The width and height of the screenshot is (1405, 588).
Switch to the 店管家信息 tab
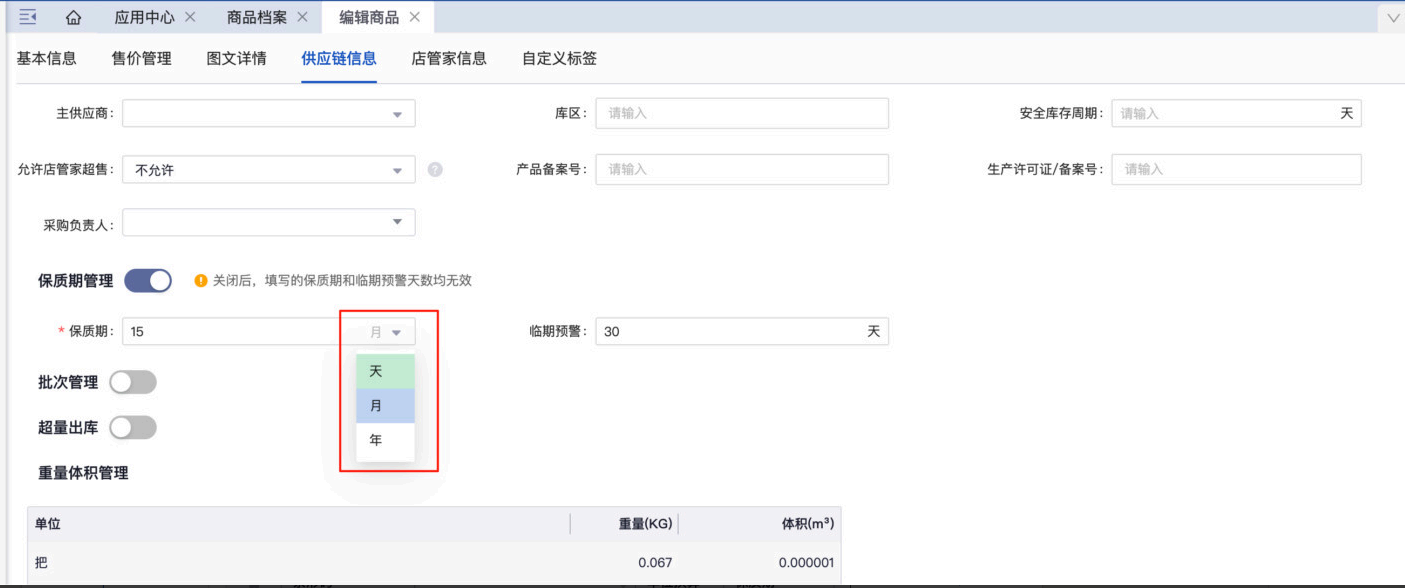[449, 58]
